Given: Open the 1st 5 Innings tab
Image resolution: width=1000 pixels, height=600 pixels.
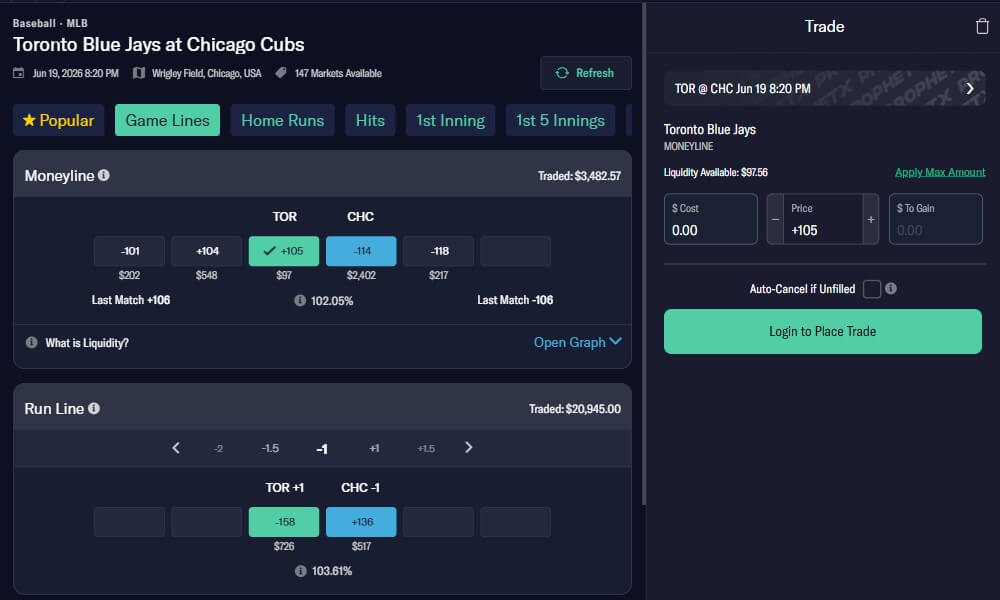Looking at the screenshot, I should (x=560, y=120).
